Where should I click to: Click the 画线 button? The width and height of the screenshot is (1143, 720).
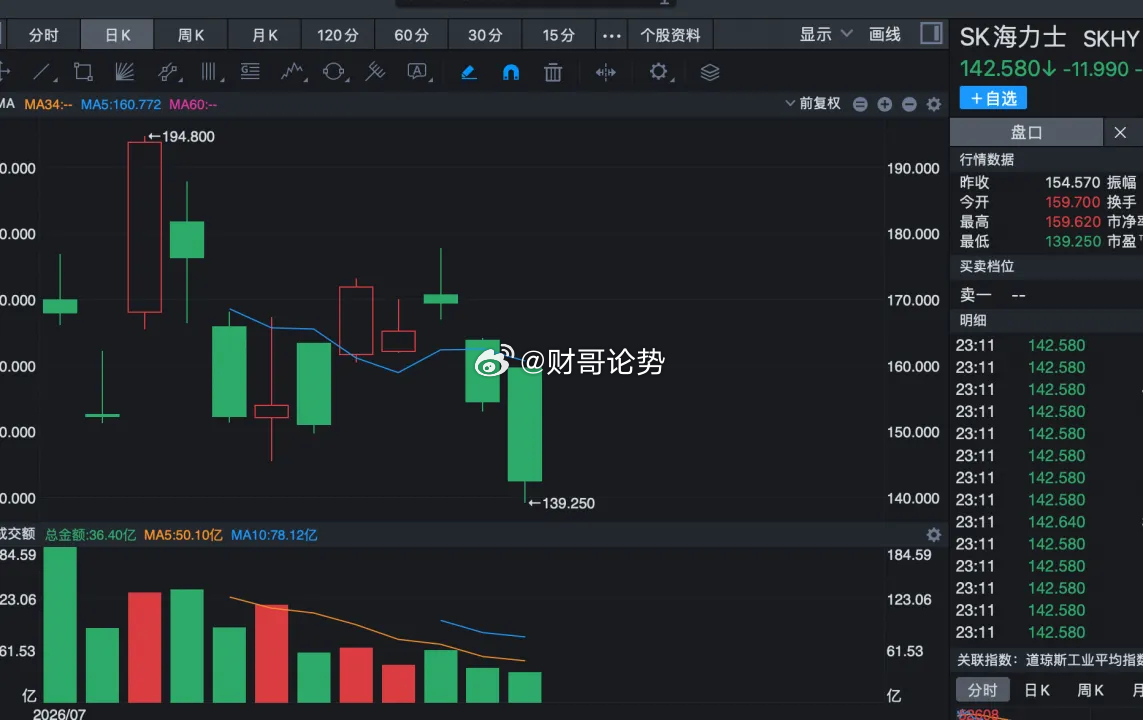coord(885,34)
